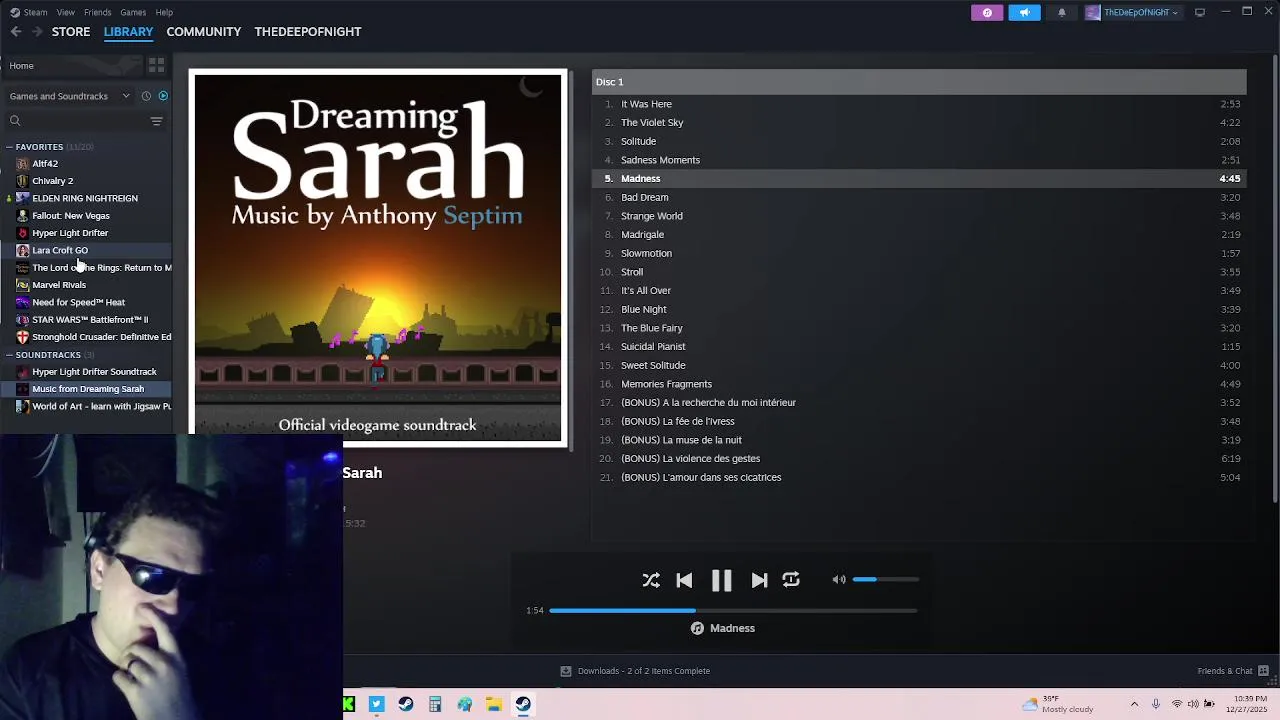Play track Suicidal Pianist
Viewport: 1280px width, 720px height.
pyautogui.click(x=919, y=347)
